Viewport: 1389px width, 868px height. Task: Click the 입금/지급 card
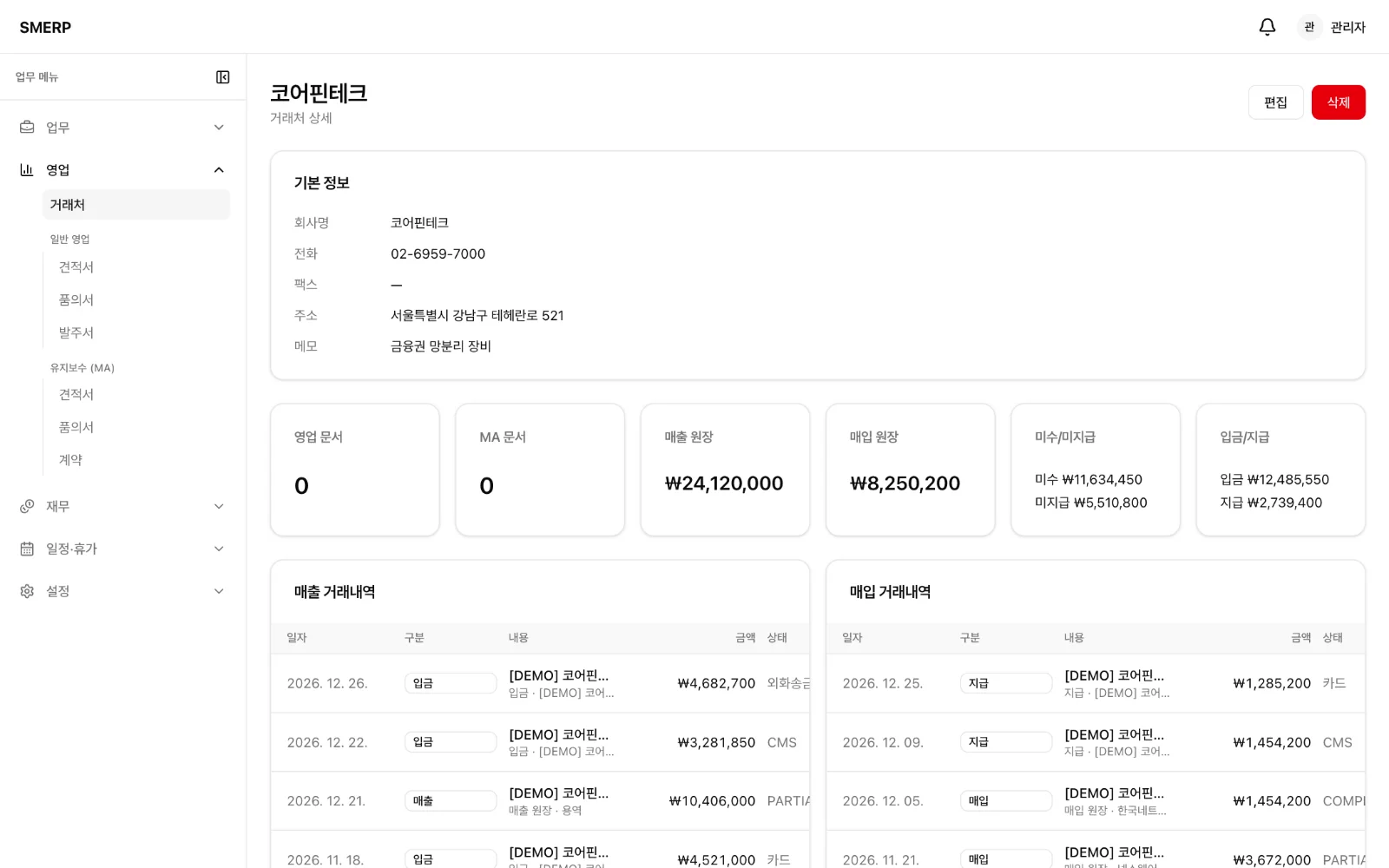point(1280,470)
